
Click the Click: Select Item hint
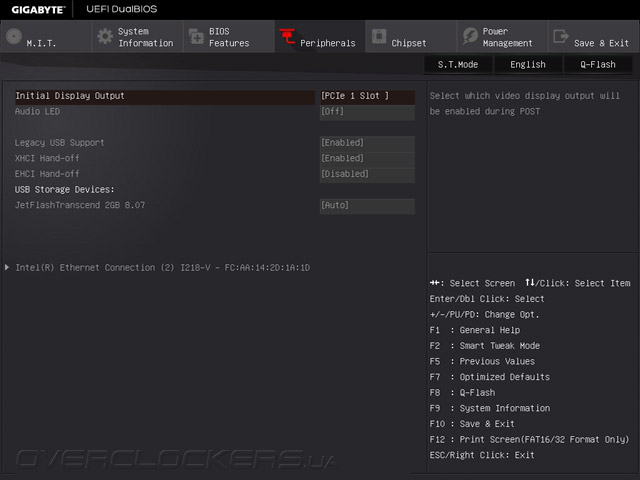coord(578,283)
